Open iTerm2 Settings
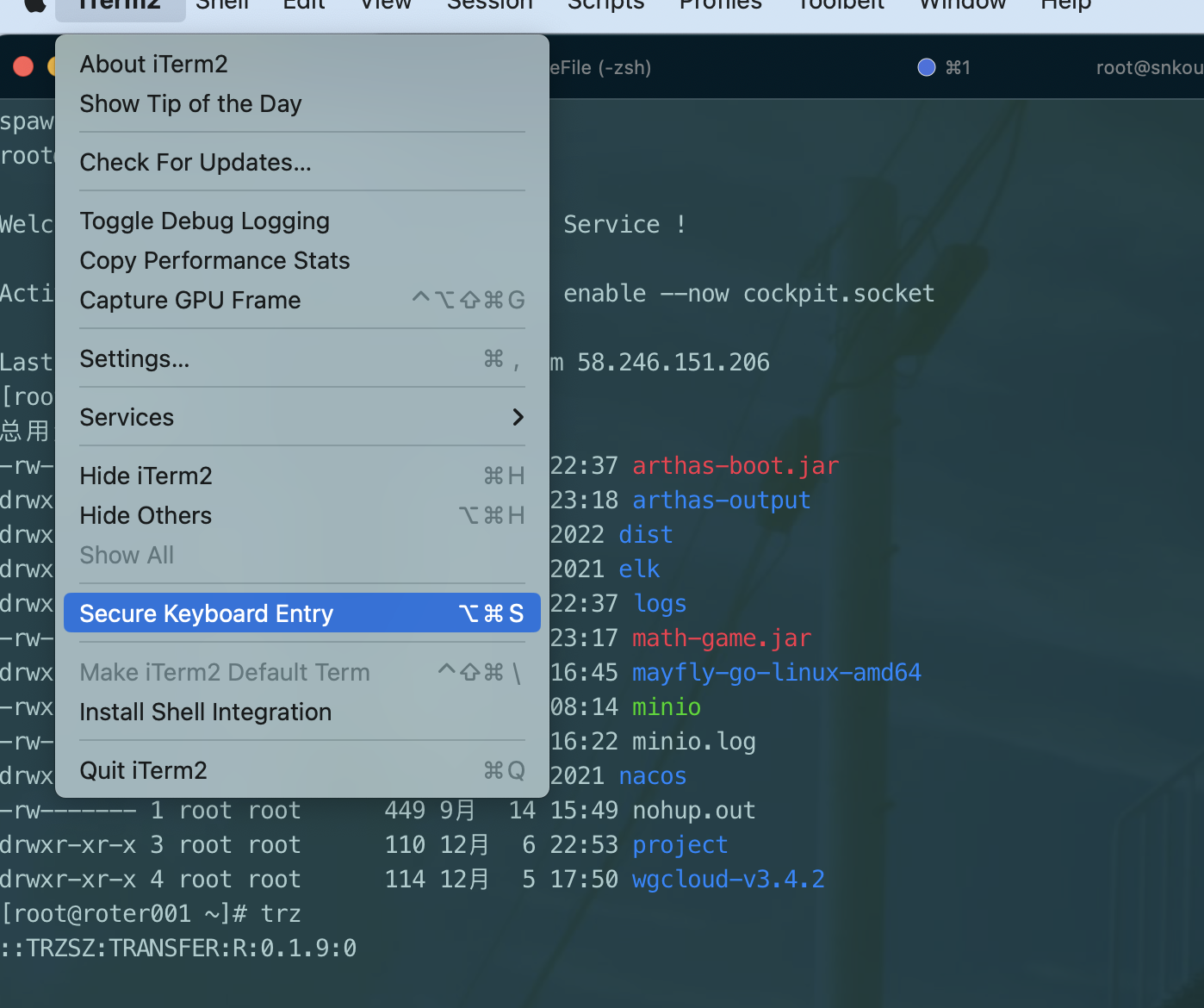The image size is (1204, 1008). click(135, 358)
